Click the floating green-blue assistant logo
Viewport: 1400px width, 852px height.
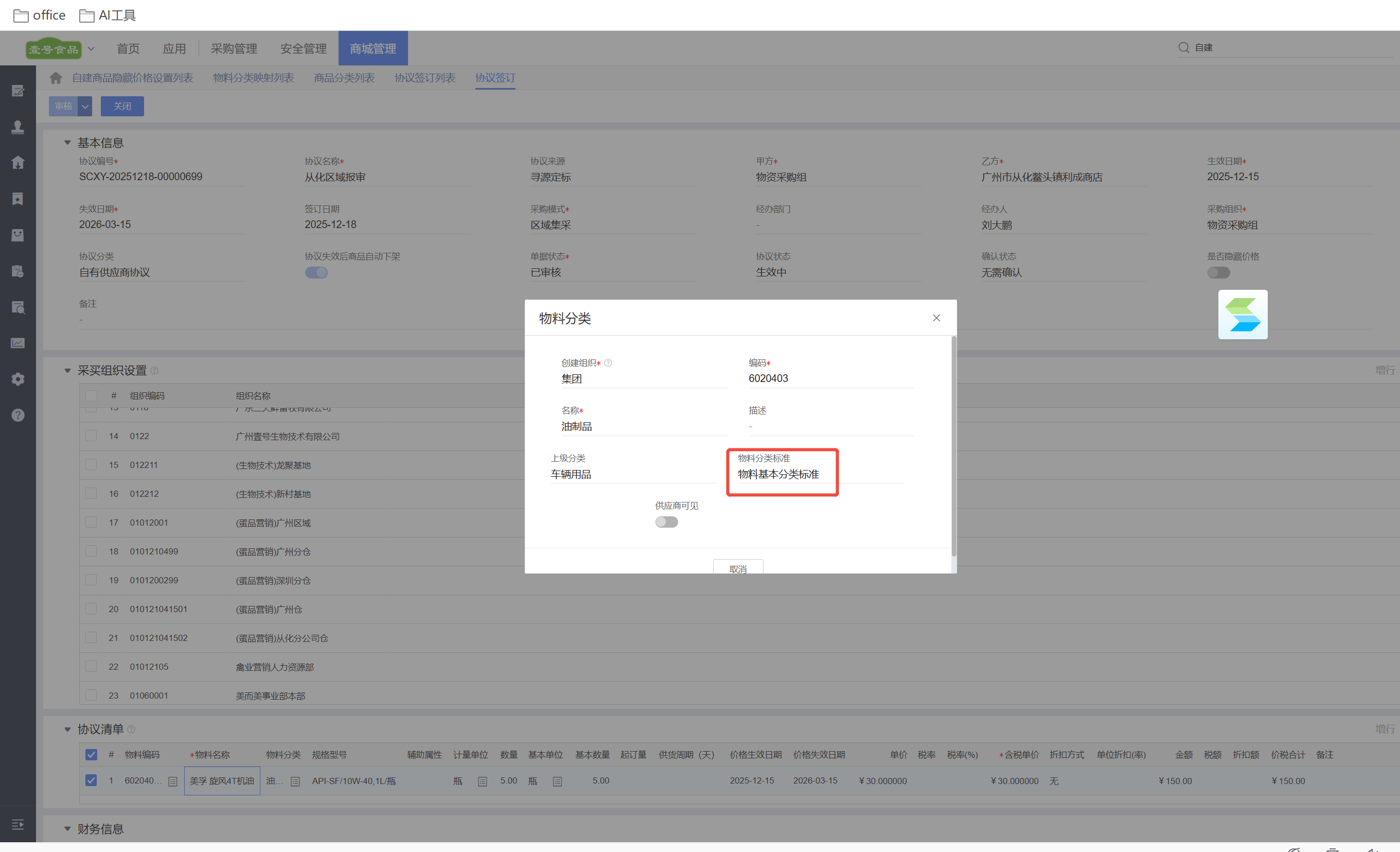[x=1242, y=315]
